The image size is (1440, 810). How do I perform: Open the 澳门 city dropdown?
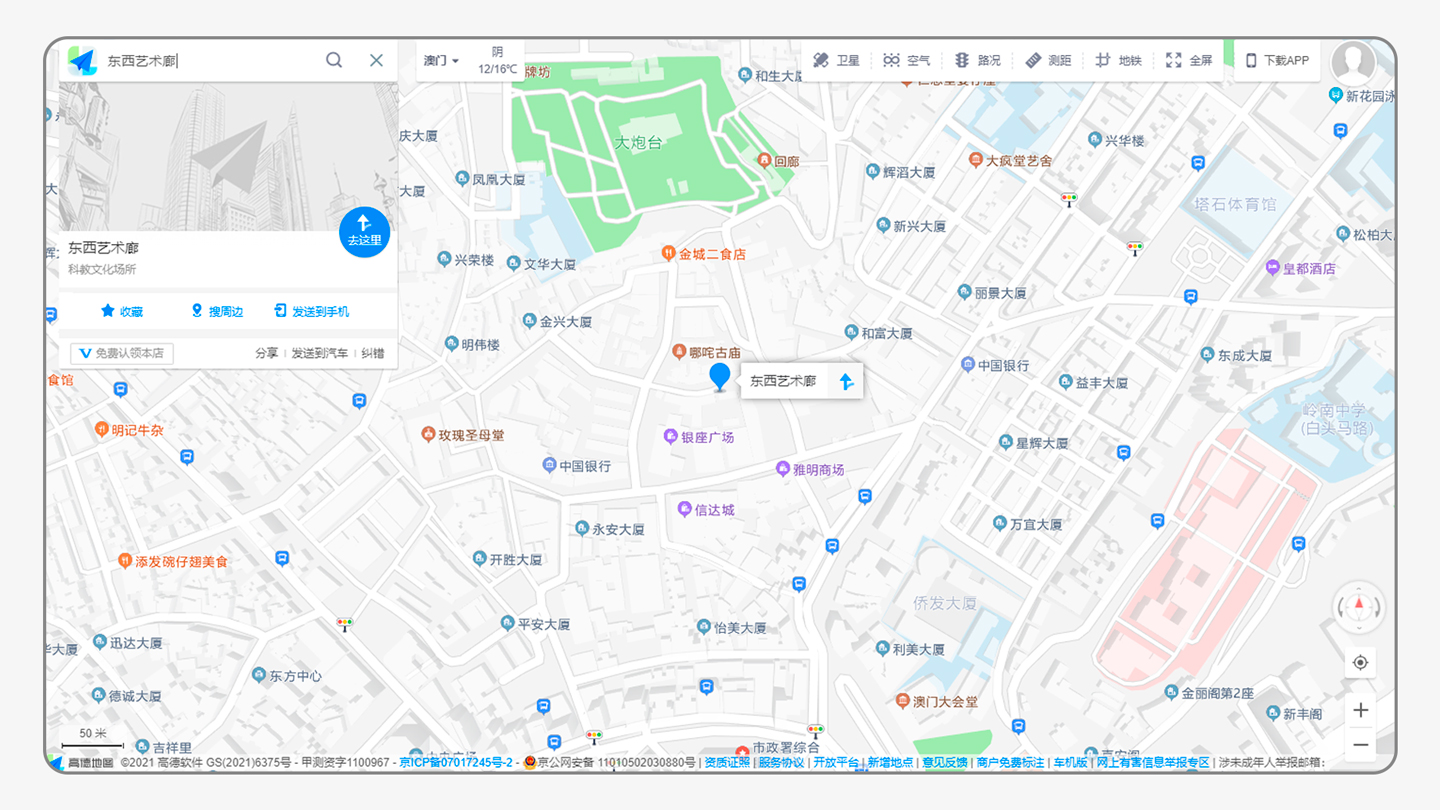[x=441, y=61]
